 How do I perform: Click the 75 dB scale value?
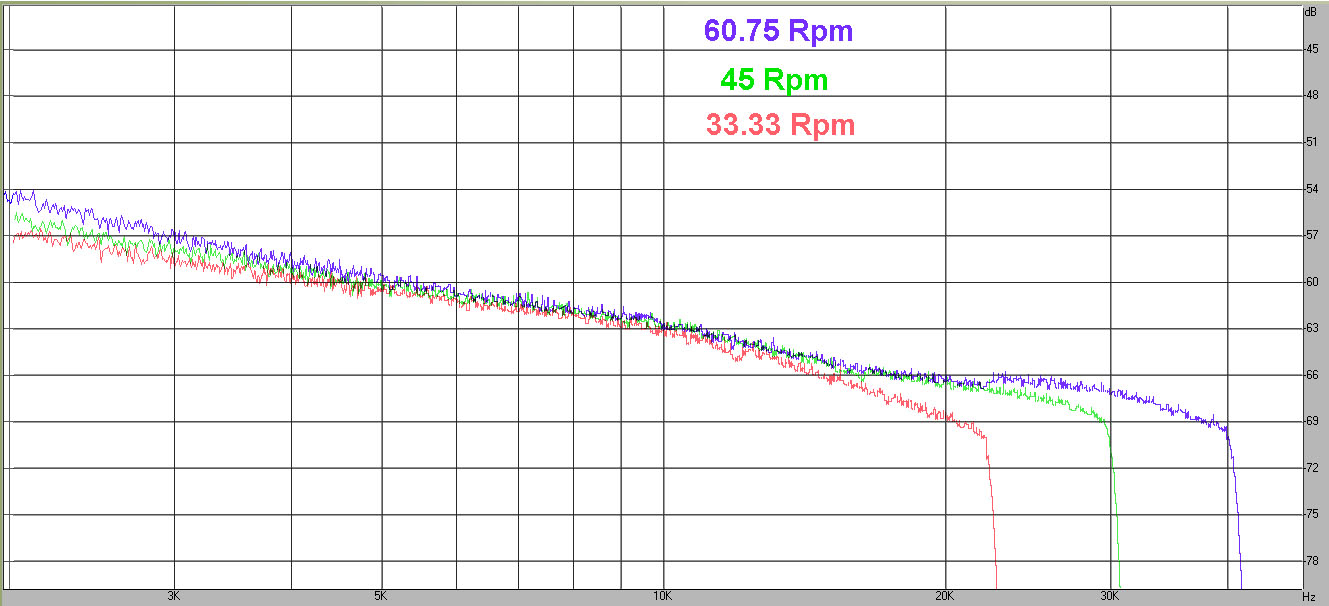coord(1310,515)
